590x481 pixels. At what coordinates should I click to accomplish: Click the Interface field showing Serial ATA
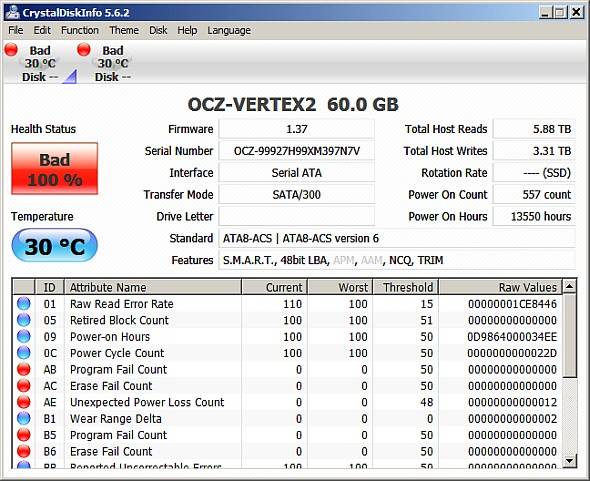[297, 173]
